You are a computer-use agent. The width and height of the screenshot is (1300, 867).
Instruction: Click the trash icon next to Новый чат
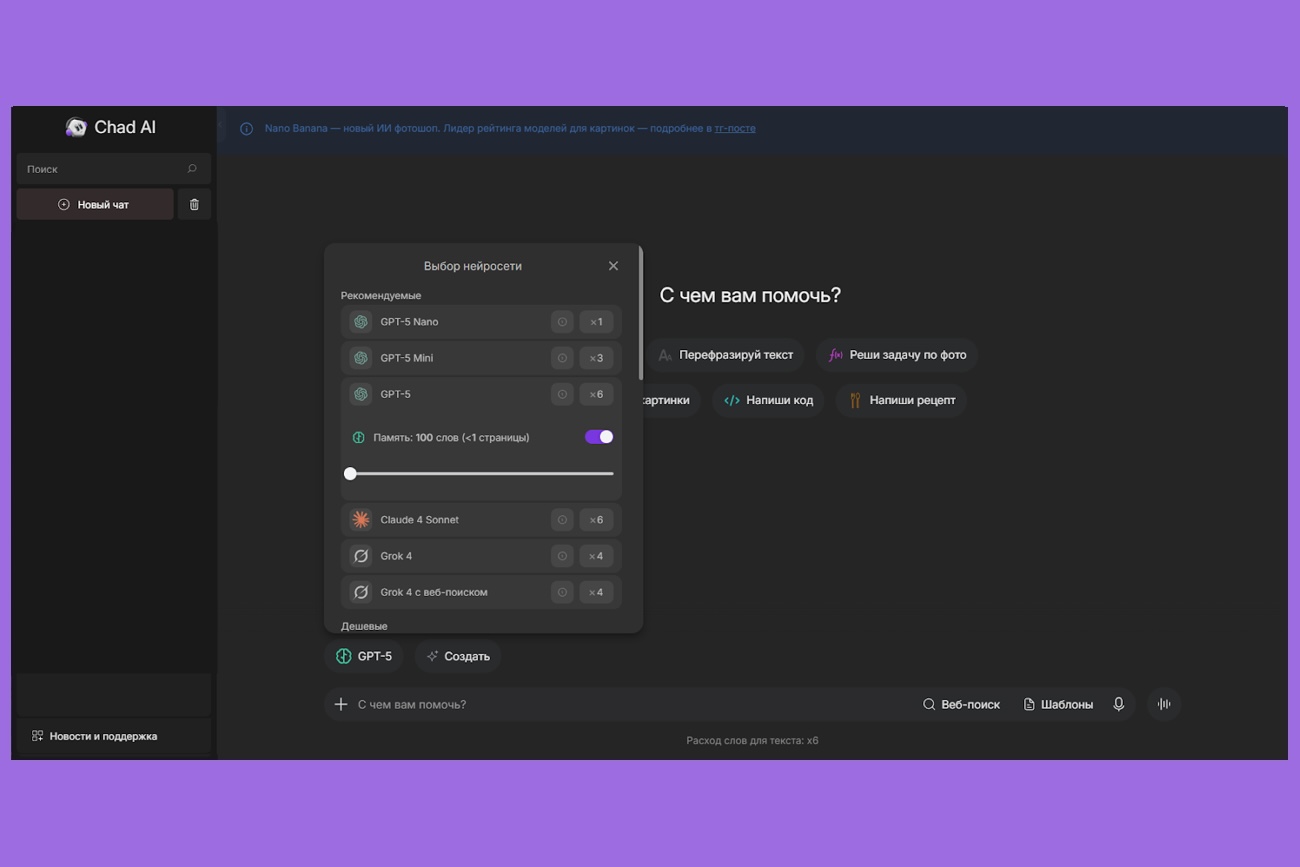coord(194,204)
